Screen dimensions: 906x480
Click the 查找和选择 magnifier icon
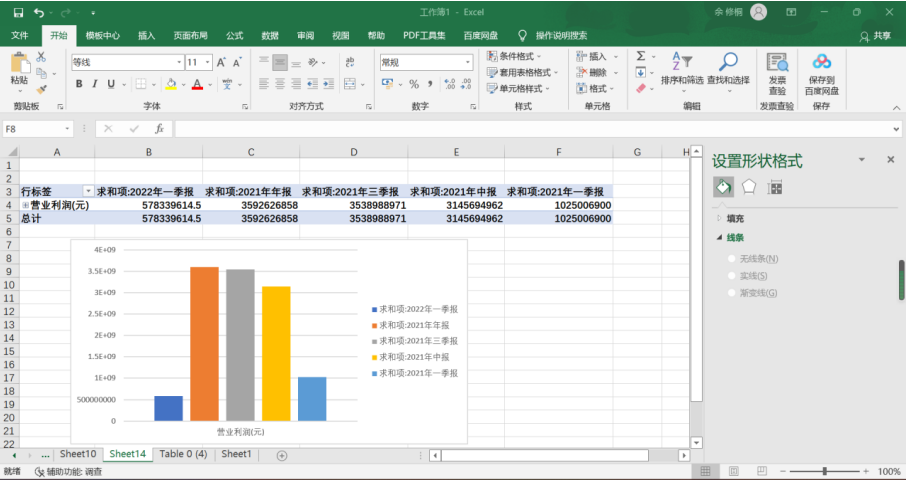(728, 68)
